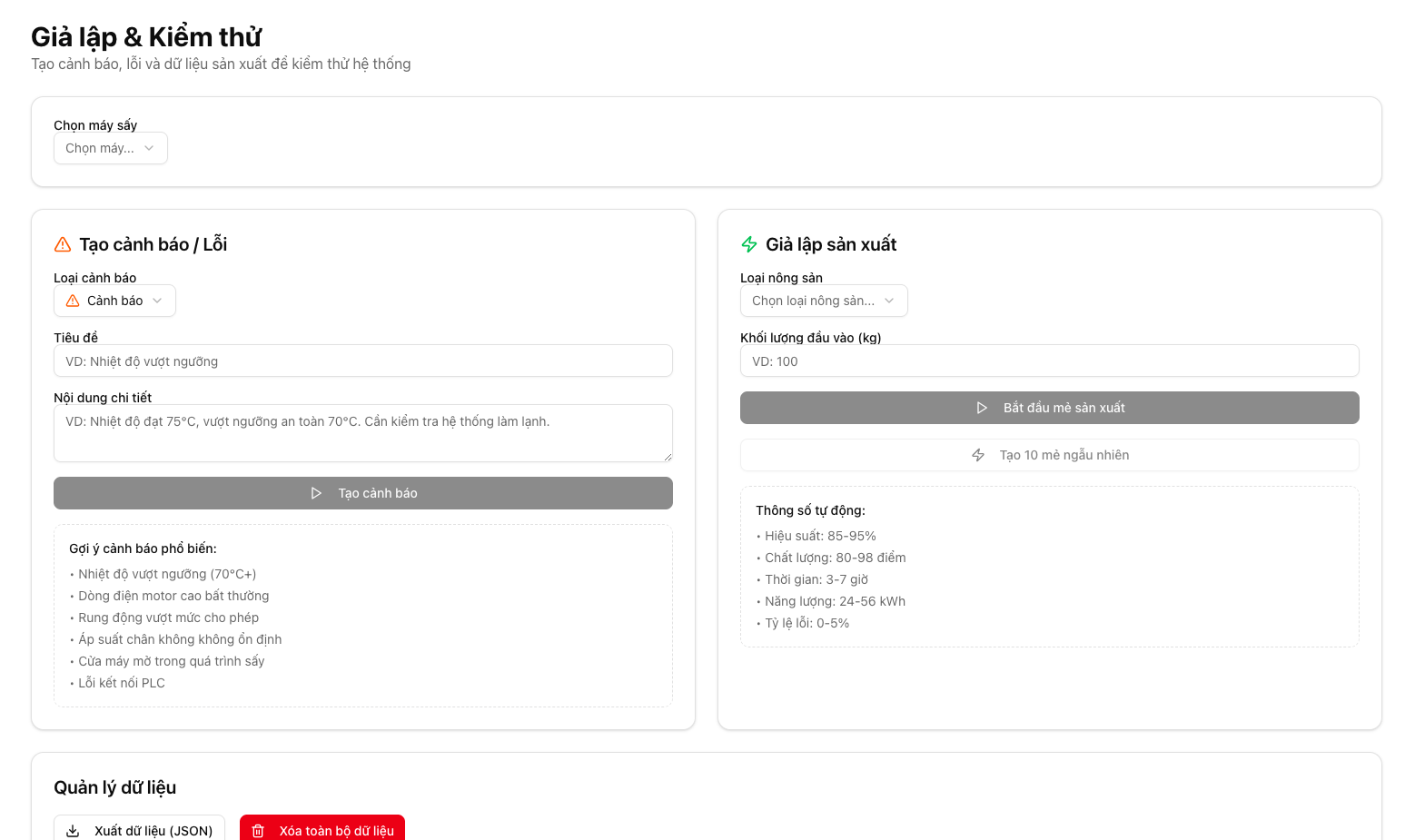Open the Chọn loại nông sản dropdown
The height and width of the screenshot is (840, 1405).
[x=823, y=301]
